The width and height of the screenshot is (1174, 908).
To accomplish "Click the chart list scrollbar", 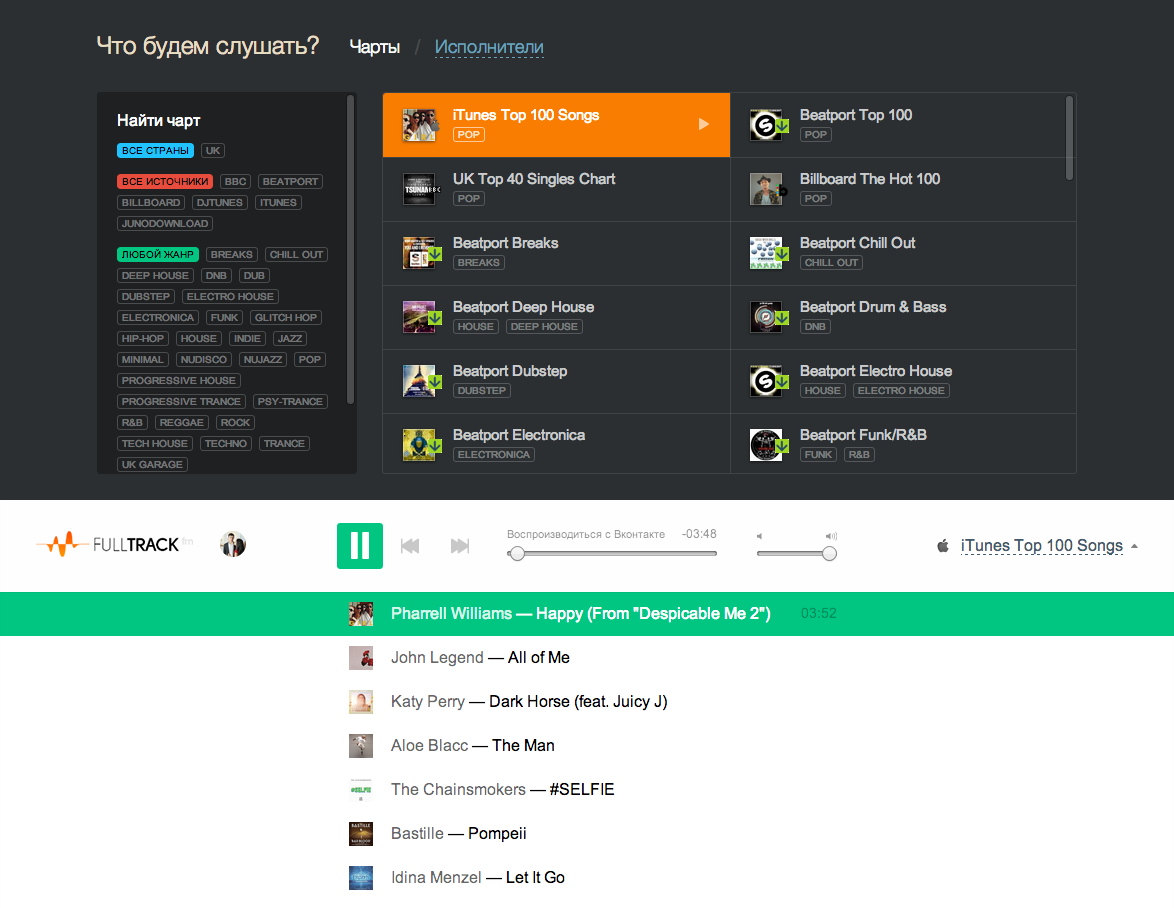I will click(1069, 138).
